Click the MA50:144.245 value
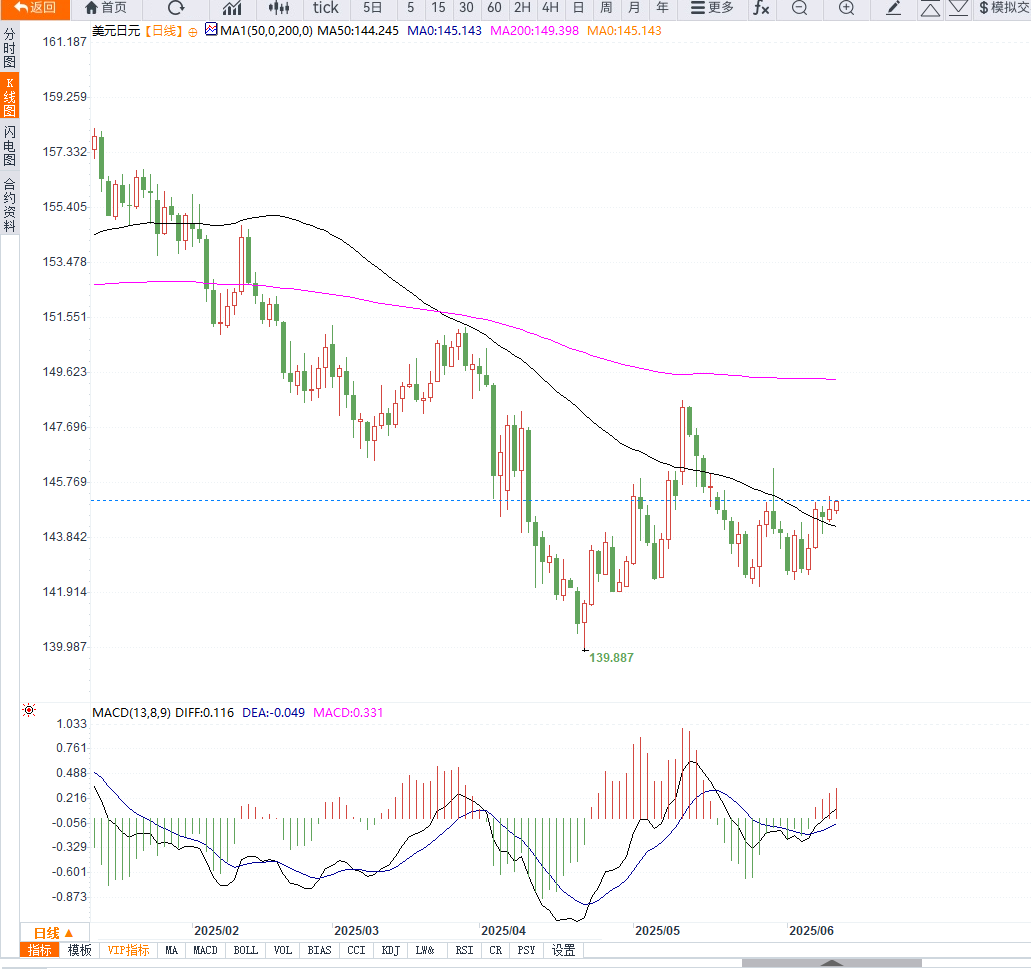Image resolution: width=1031 pixels, height=969 pixels. (358, 31)
